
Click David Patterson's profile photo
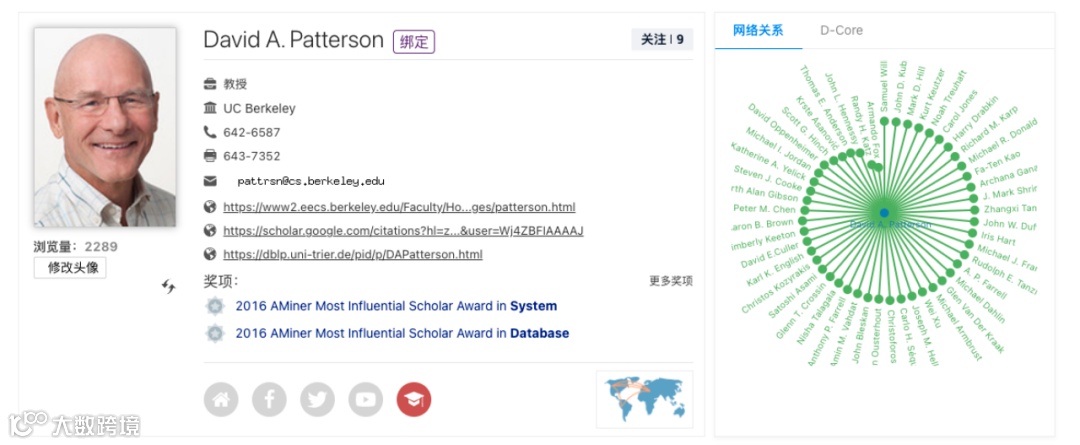[x=105, y=127]
